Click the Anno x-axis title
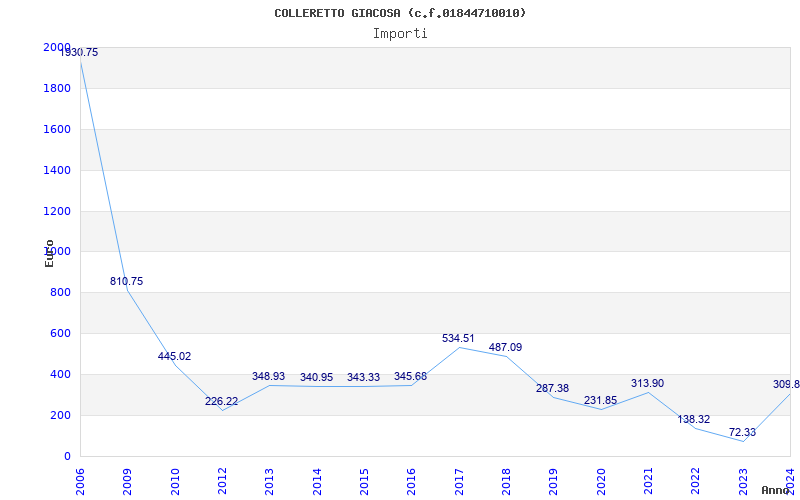Image resolution: width=800 pixels, height=500 pixels. [x=775, y=490]
